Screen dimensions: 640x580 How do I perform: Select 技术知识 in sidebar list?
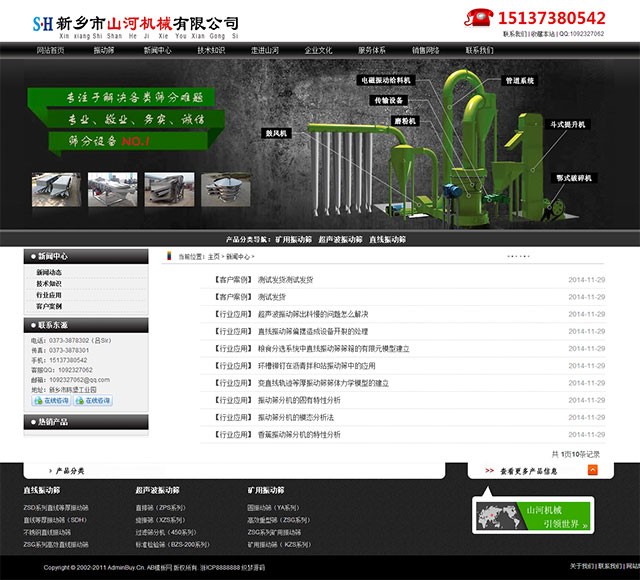[49, 284]
